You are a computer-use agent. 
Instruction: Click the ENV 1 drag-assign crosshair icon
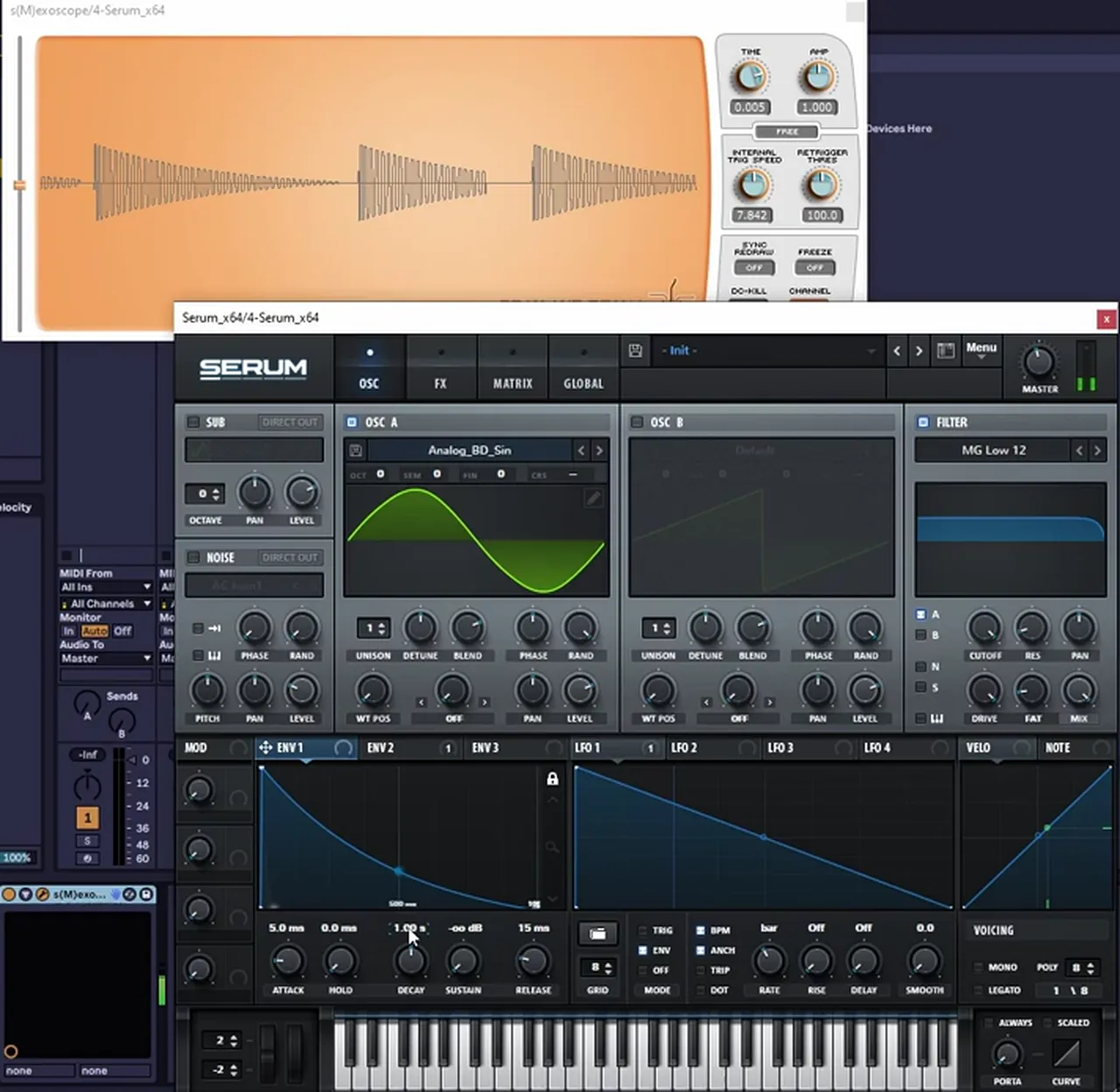tap(265, 748)
